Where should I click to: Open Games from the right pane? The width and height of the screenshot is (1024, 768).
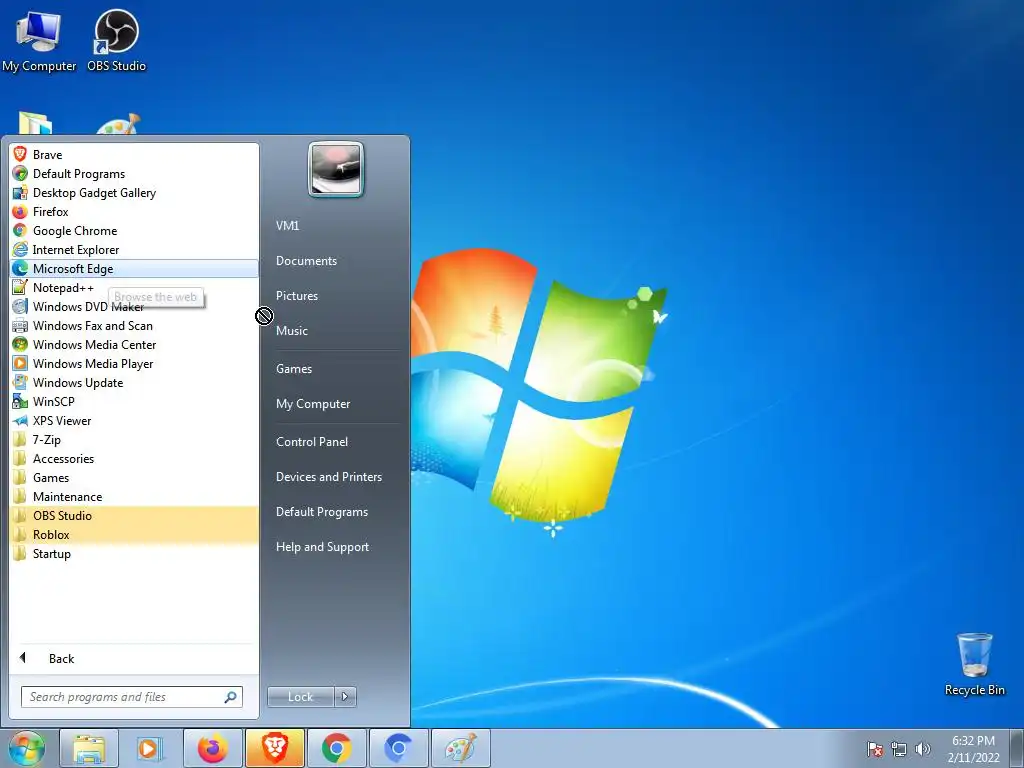(334, 368)
